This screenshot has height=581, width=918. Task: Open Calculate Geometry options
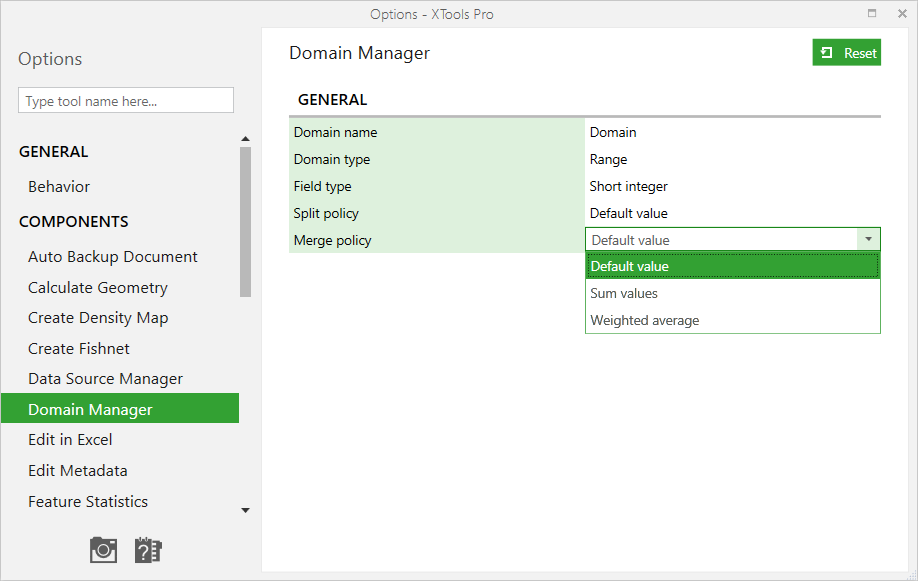(98, 288)
